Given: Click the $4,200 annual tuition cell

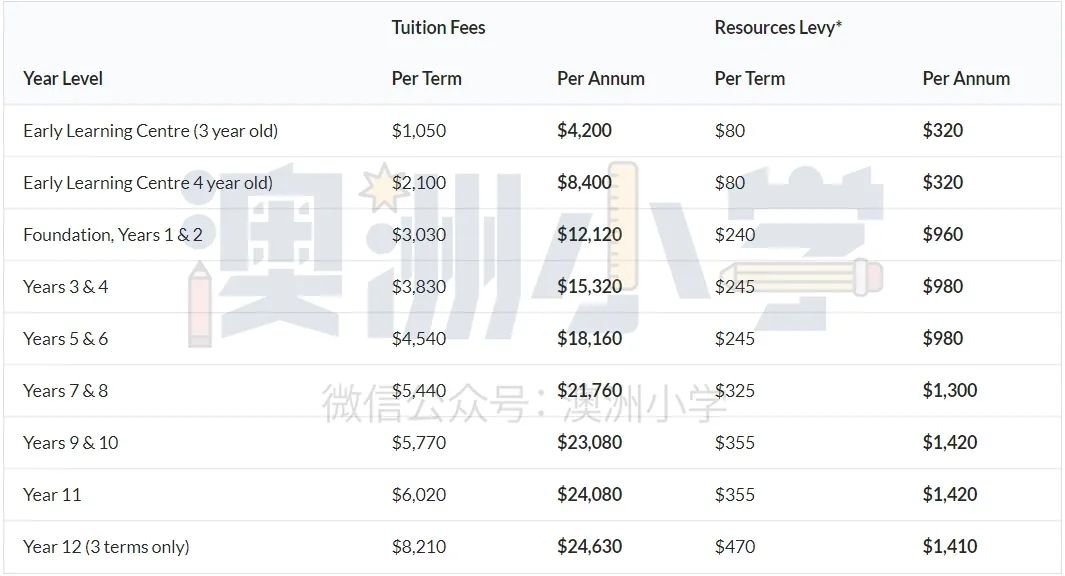Looking at the screenshot, I should click(x=584, y=130).
